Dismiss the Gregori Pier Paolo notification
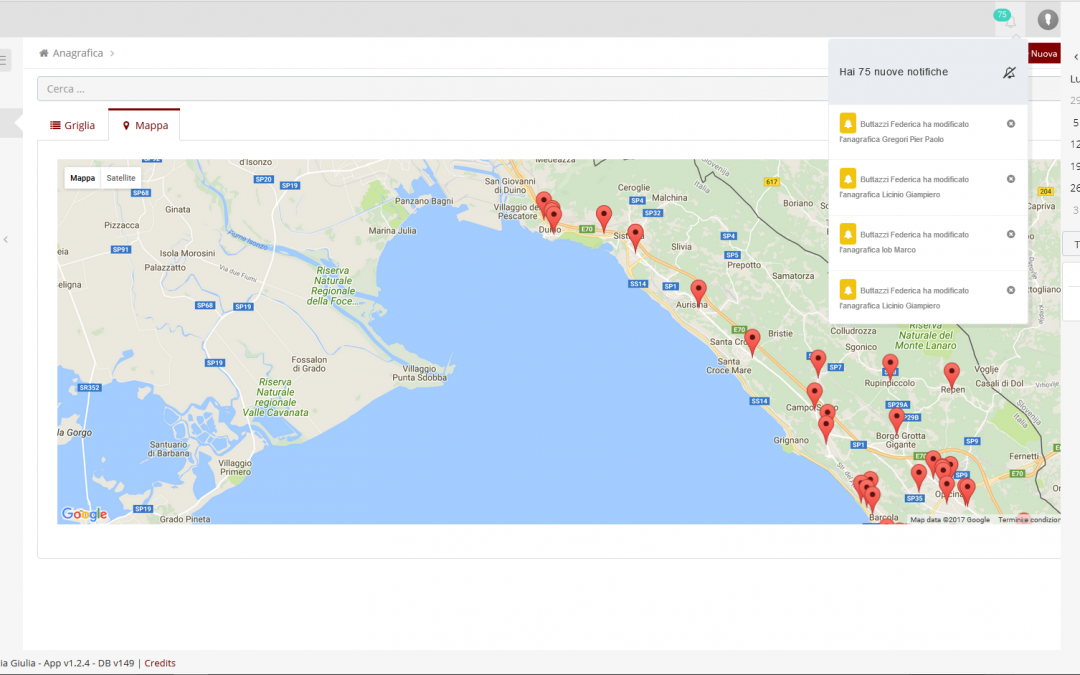 (1011, 124)
